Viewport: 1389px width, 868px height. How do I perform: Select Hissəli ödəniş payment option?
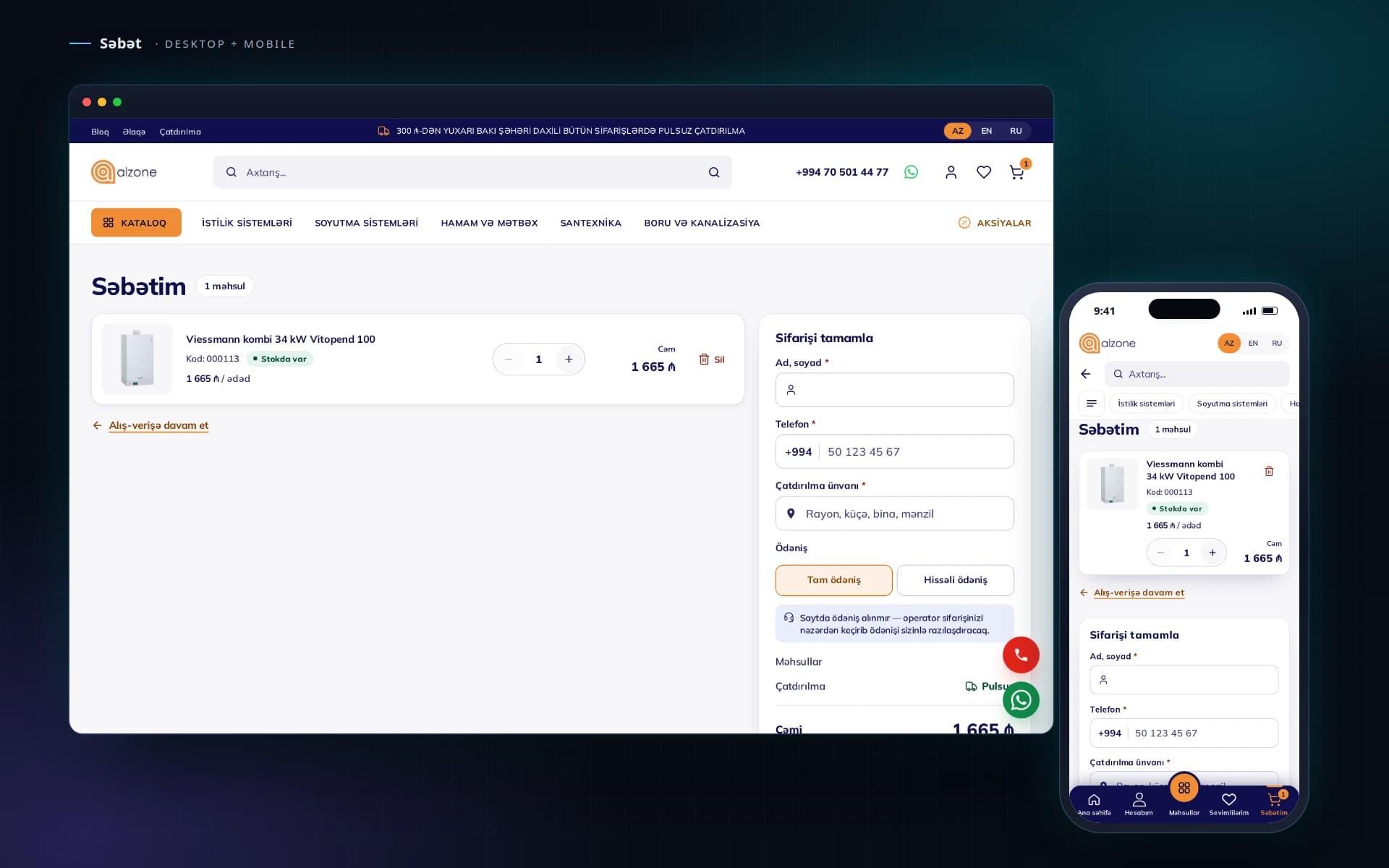[955, 580]
